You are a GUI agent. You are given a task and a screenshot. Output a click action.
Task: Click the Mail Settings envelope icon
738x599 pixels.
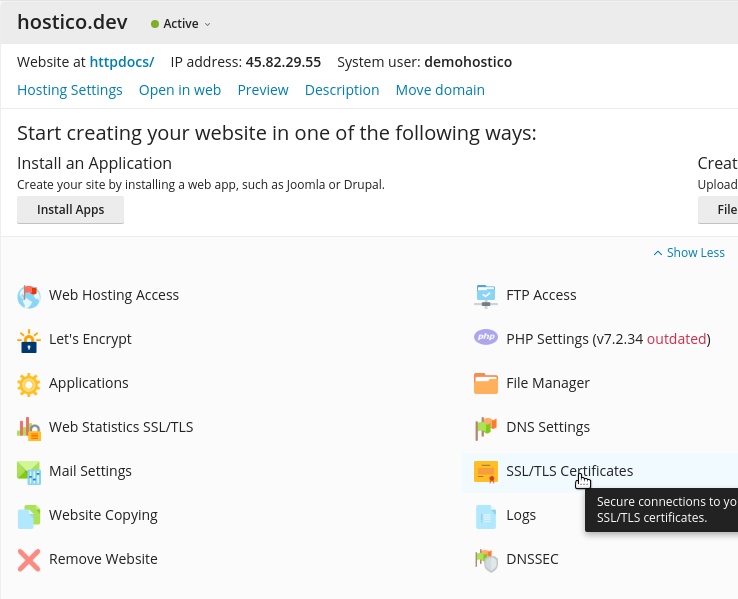tap(29, 472)
